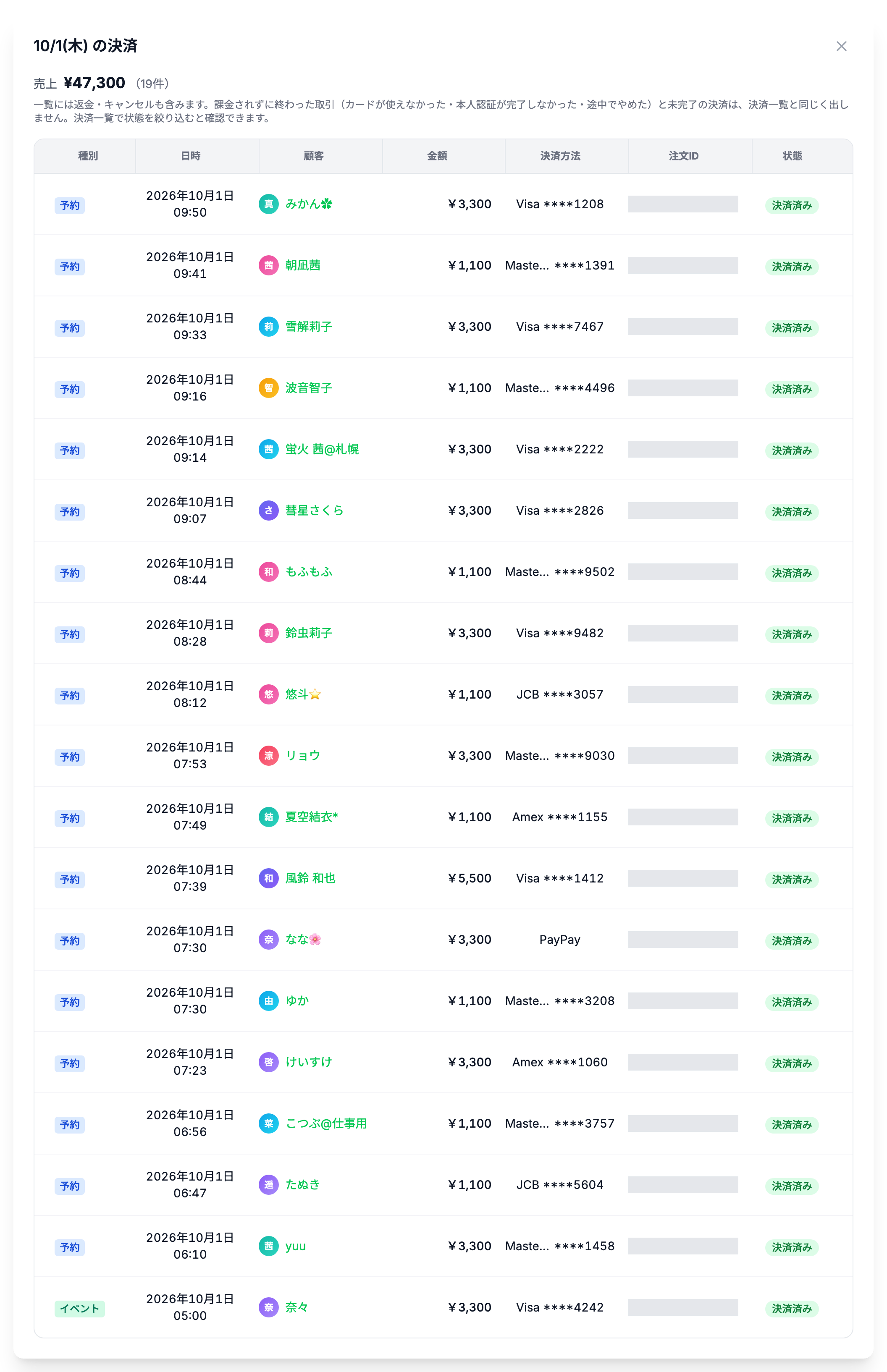The width and height of the screenshot is (887, 1372).
Task: Click avatar icon next to 夏空結衣*
Action: (268, 817)
